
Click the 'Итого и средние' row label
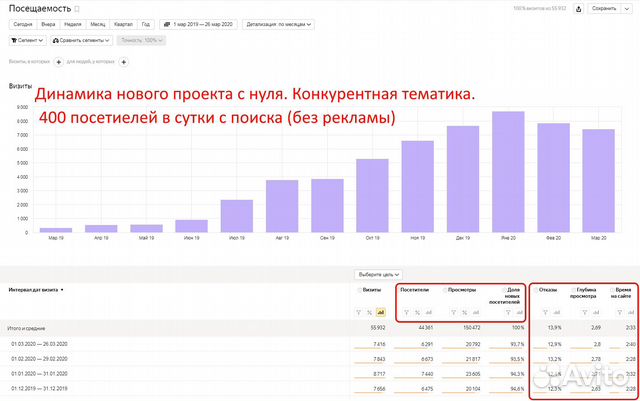click(x=26, y=328)
